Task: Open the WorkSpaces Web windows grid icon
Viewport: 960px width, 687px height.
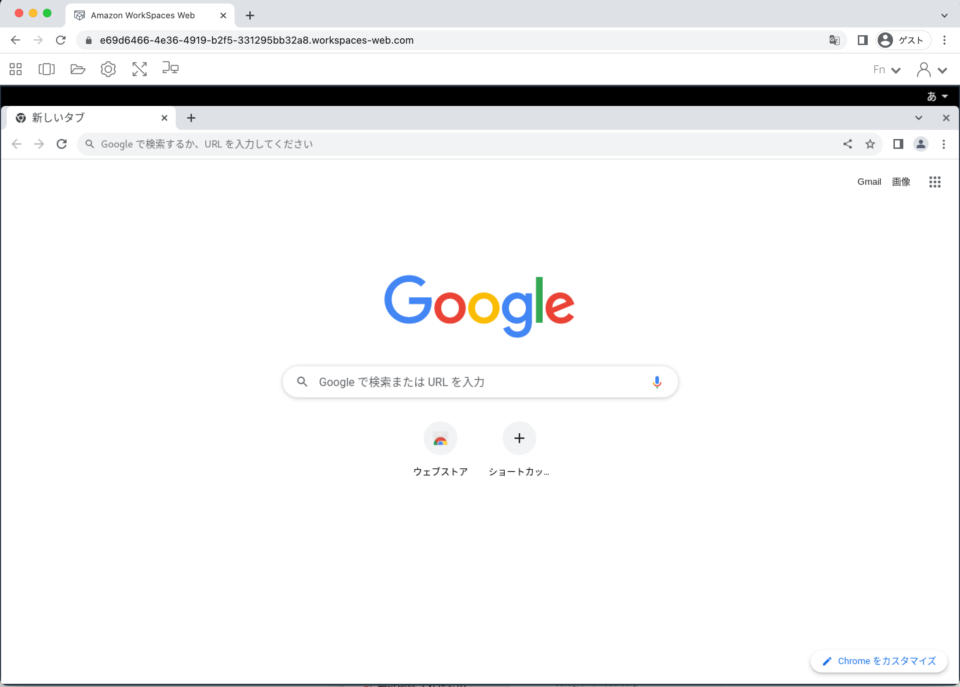Action: (16, 69)
